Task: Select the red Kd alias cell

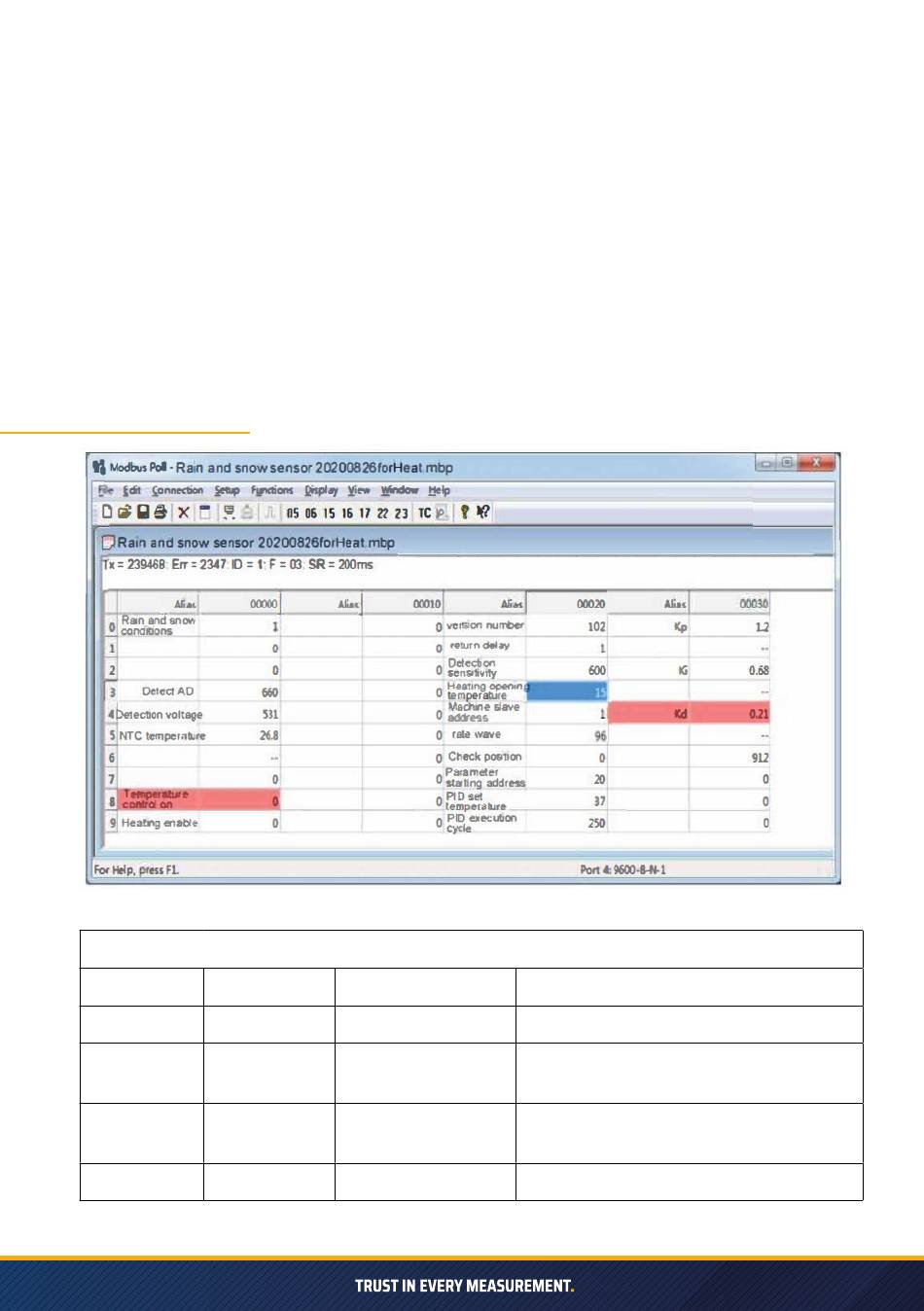Action: tap(650, 714)
